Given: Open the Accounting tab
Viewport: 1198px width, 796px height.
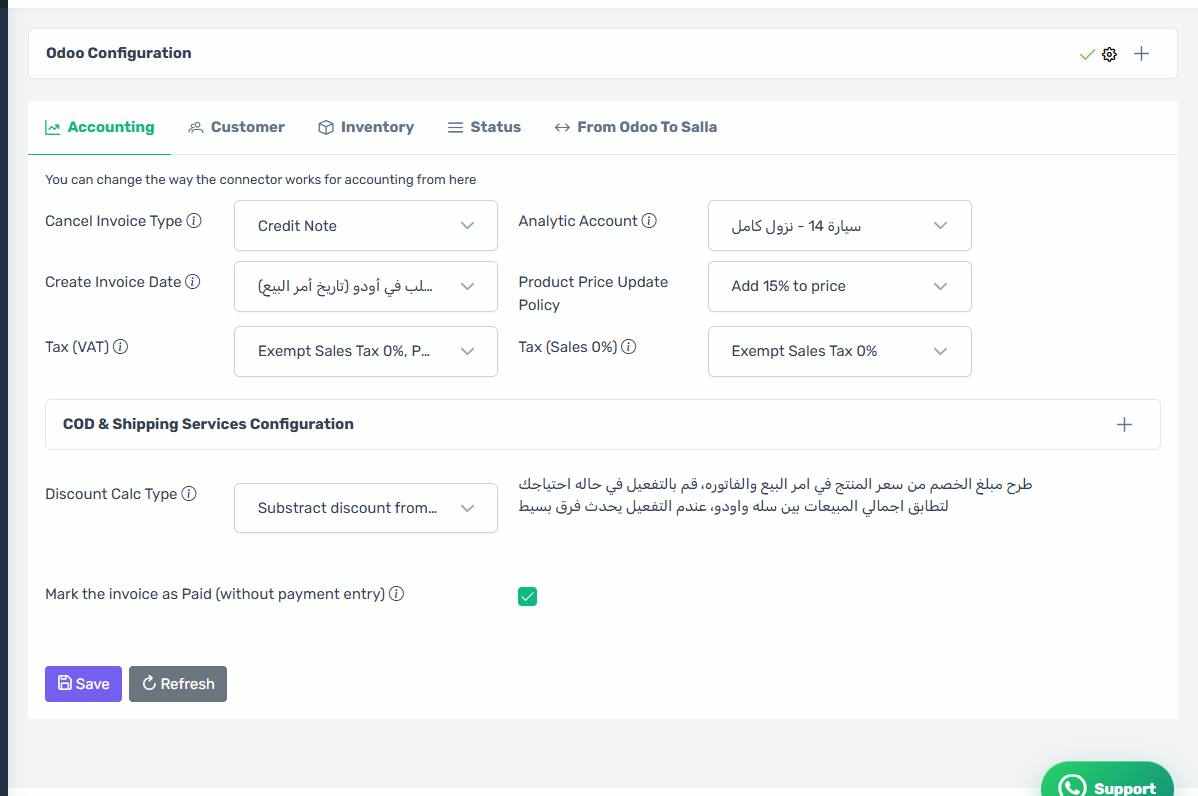Looking at the screenshot, I should 99,128.
